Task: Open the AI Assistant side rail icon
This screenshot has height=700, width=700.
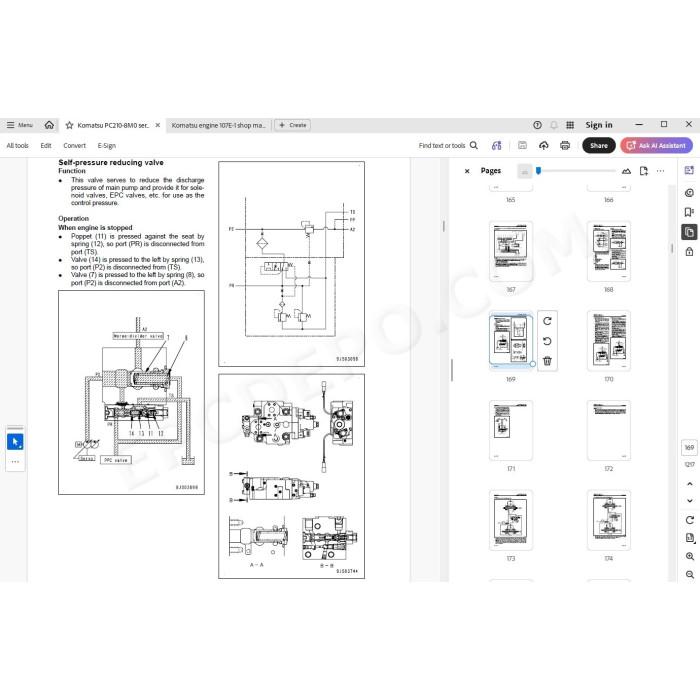Action: [689, 170]
